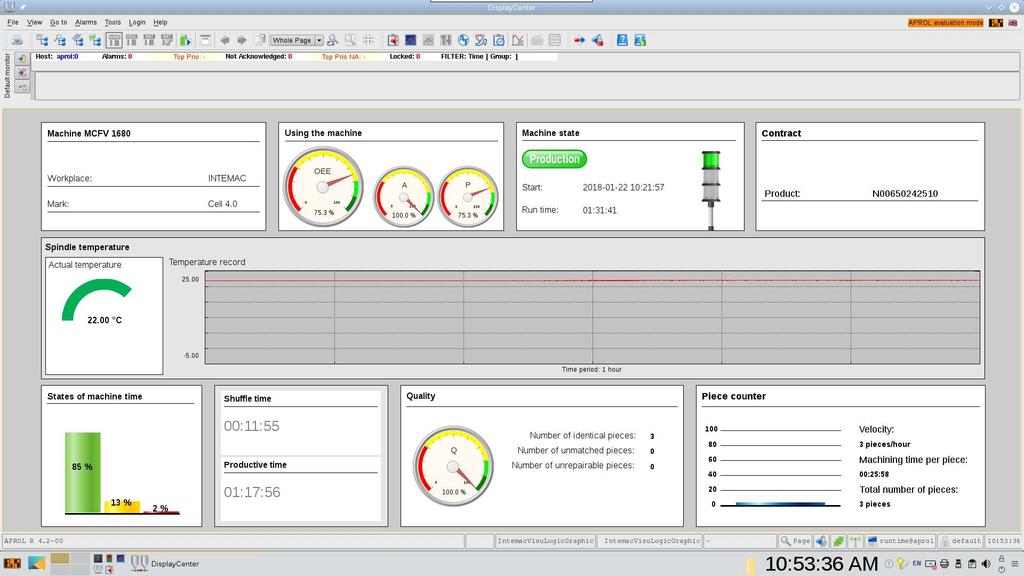
Task: Click the blue trend chart toolbar icon
Action: [x=411, y=40]
